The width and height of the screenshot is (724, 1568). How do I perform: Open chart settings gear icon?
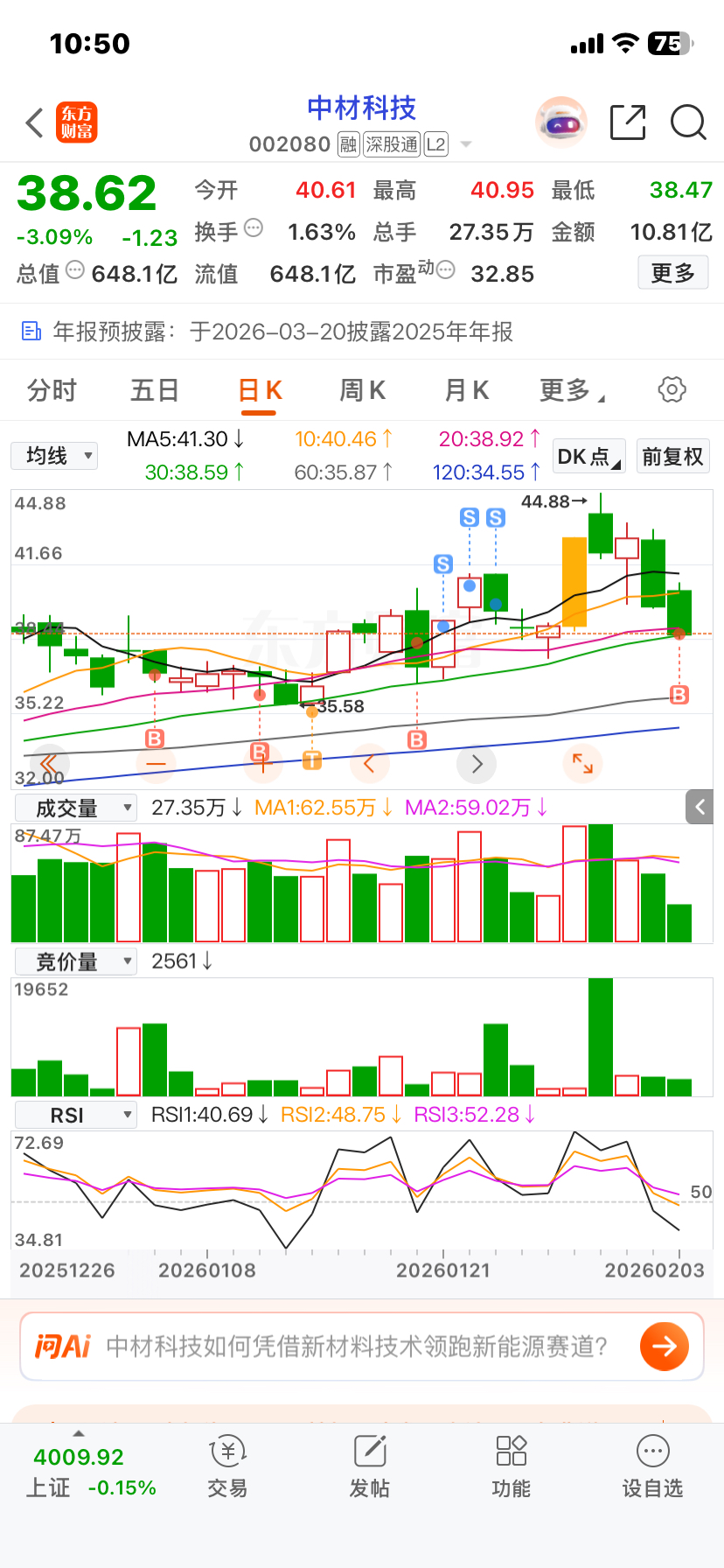672,389
